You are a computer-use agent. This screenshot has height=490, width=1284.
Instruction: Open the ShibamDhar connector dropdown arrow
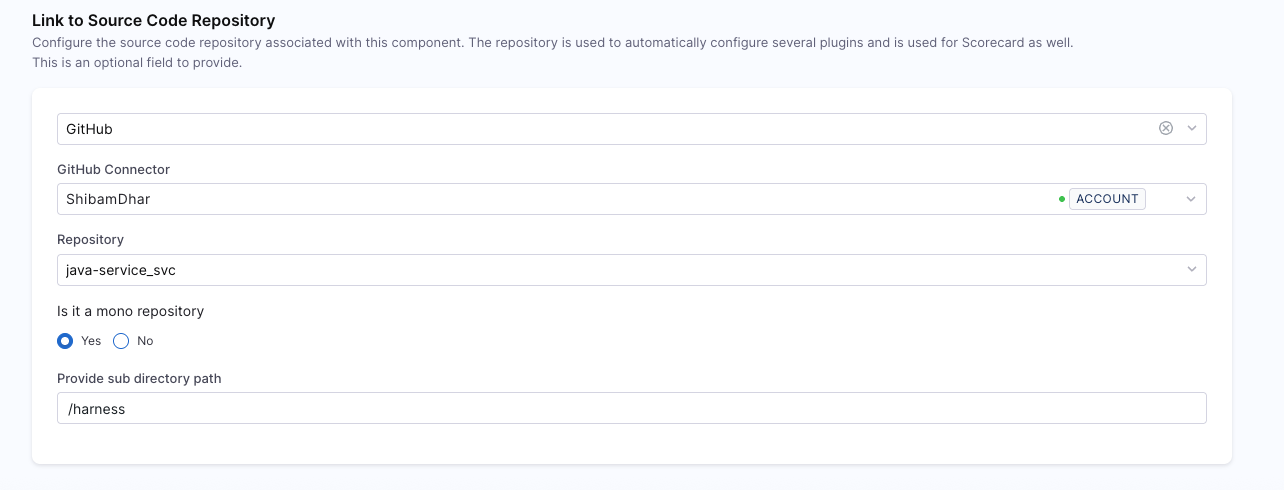(x=1191, y=199)
